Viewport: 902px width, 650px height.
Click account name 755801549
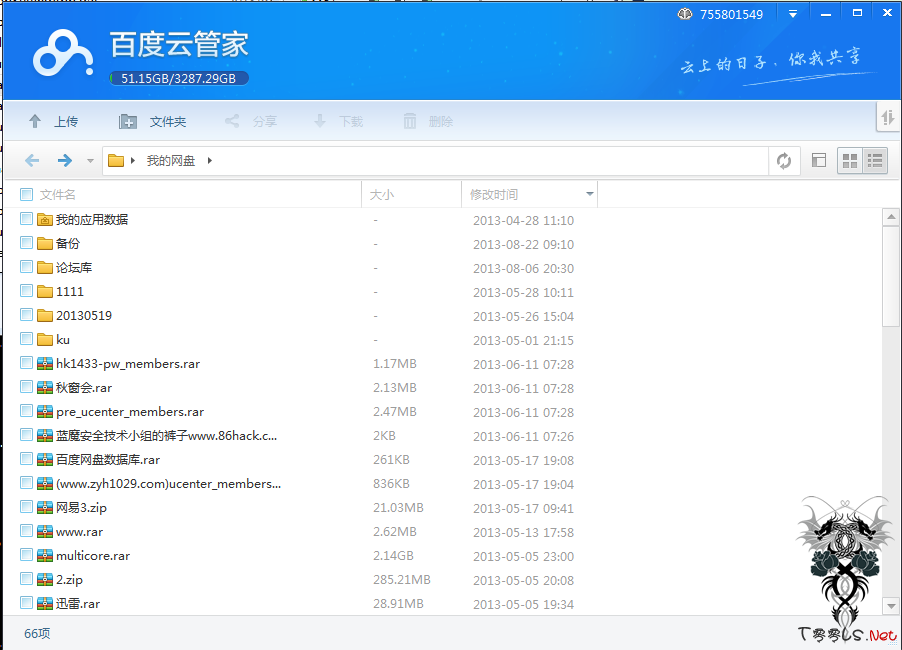click(x=731, y=14)
